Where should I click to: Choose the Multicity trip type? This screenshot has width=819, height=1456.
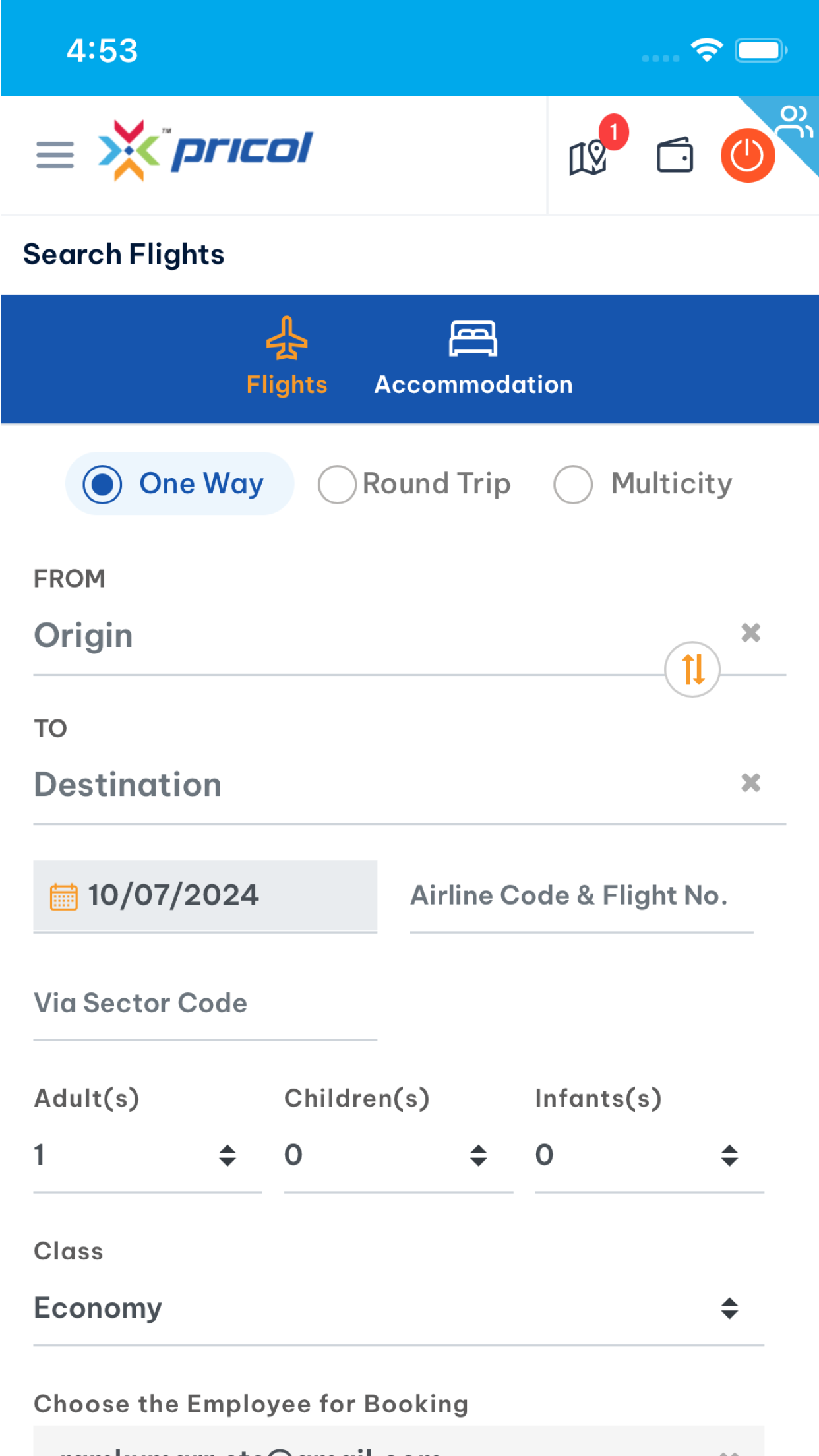click(x=643, y=484)
